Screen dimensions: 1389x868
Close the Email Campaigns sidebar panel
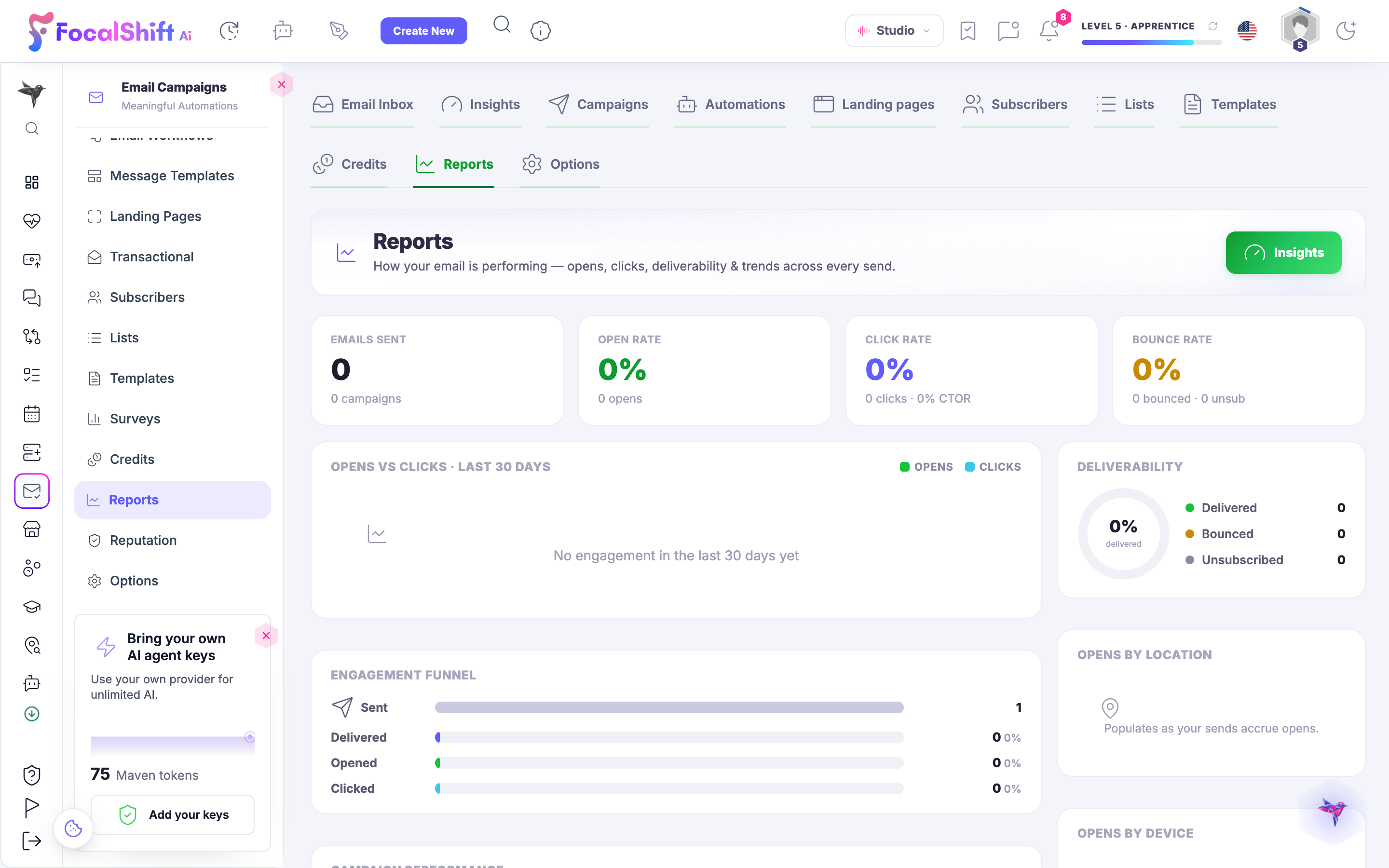pos(282,84)
